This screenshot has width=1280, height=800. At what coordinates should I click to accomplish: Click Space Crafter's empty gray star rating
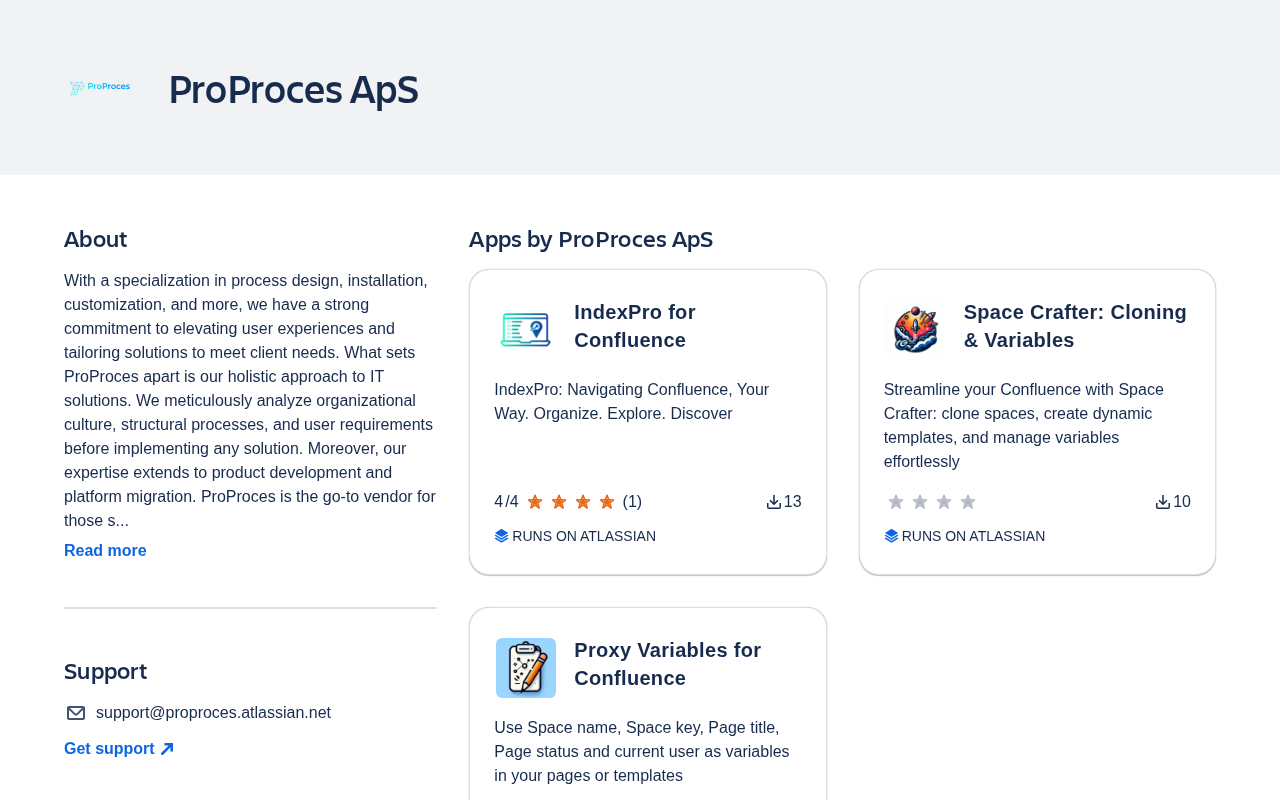pos(931,502)
